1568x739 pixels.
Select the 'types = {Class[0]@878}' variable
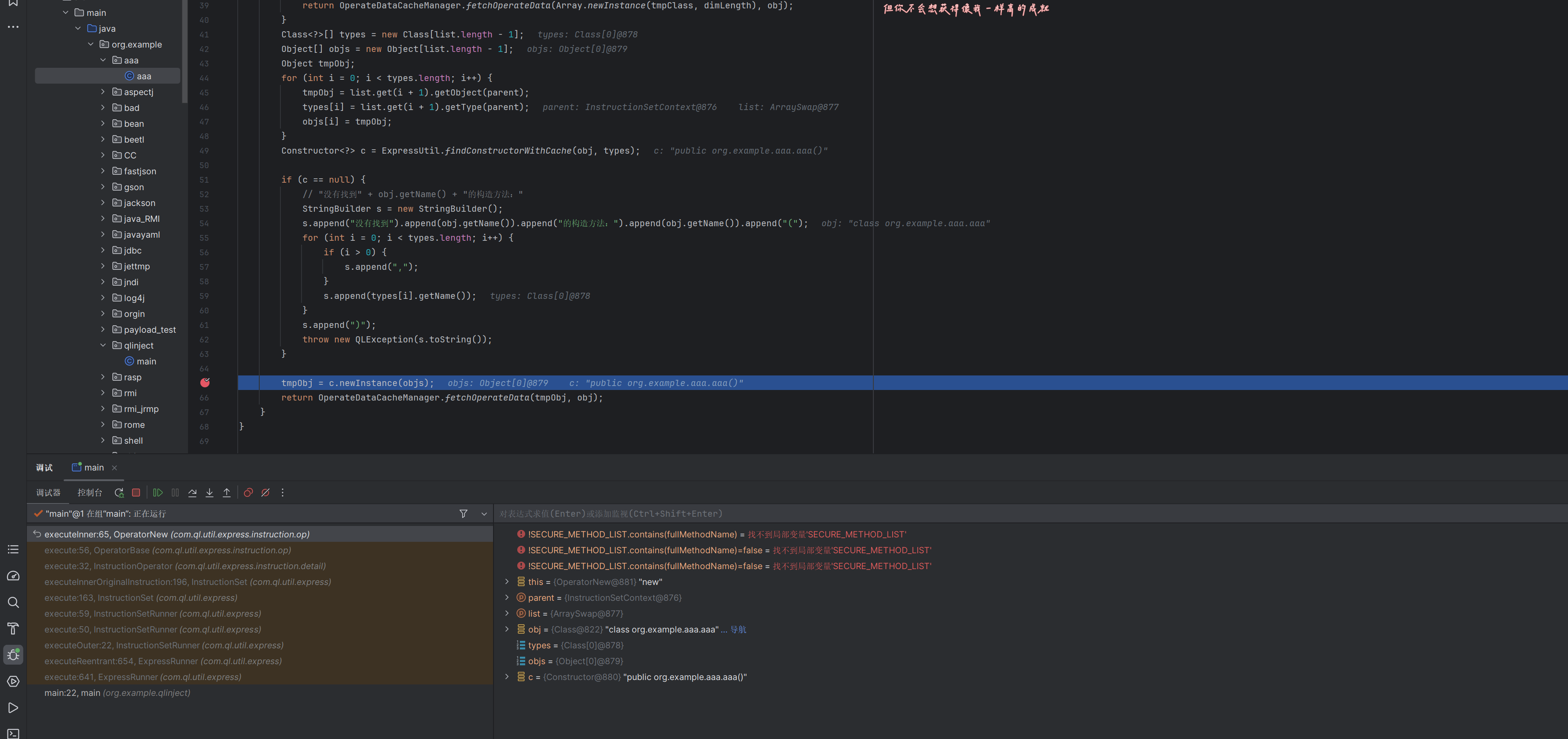click(570, 645)
